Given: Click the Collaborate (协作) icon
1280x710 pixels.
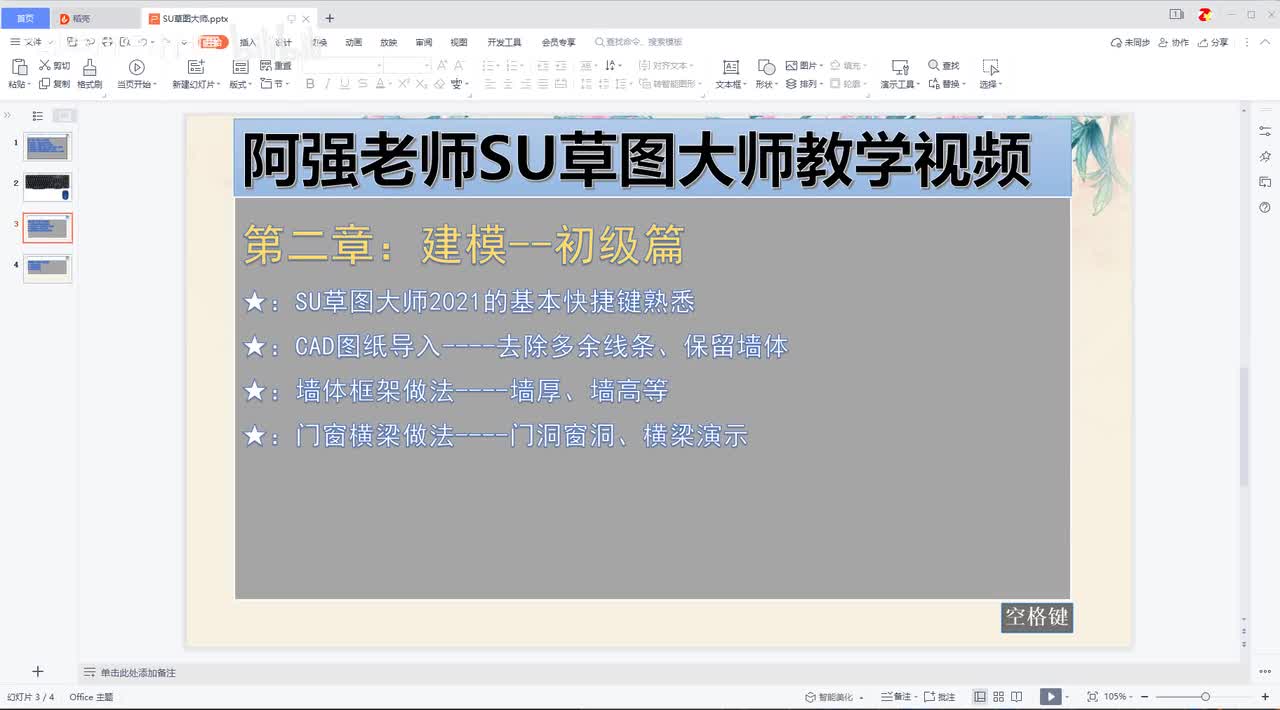Looking at the screenshot, I should pyautogui.click(x=1164, y=43).
